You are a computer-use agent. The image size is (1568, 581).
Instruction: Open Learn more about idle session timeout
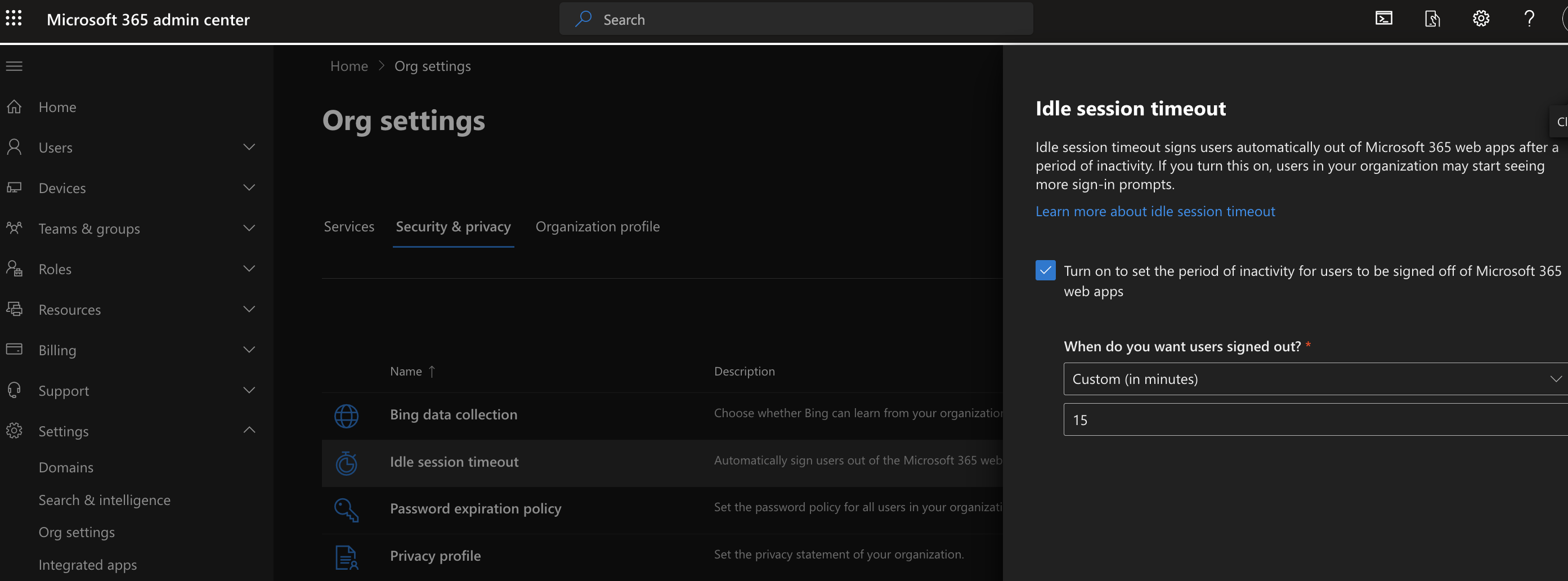point(1155,211)
